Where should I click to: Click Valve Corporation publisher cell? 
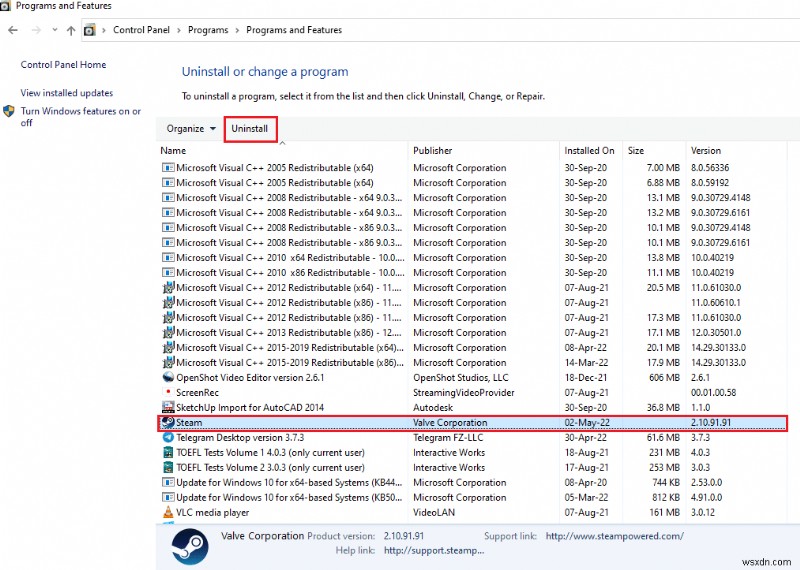pos(450,423)
